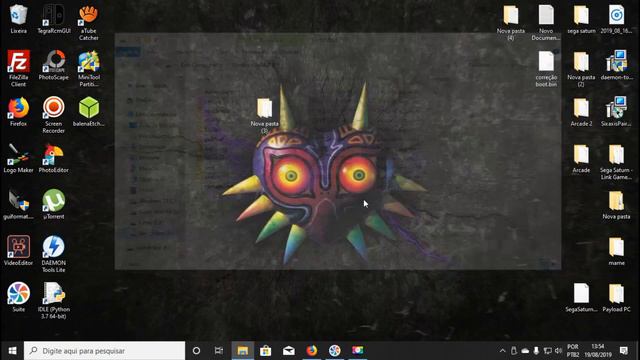
Task: Select the Suite desktop shortcut
Action: [18, 297]
